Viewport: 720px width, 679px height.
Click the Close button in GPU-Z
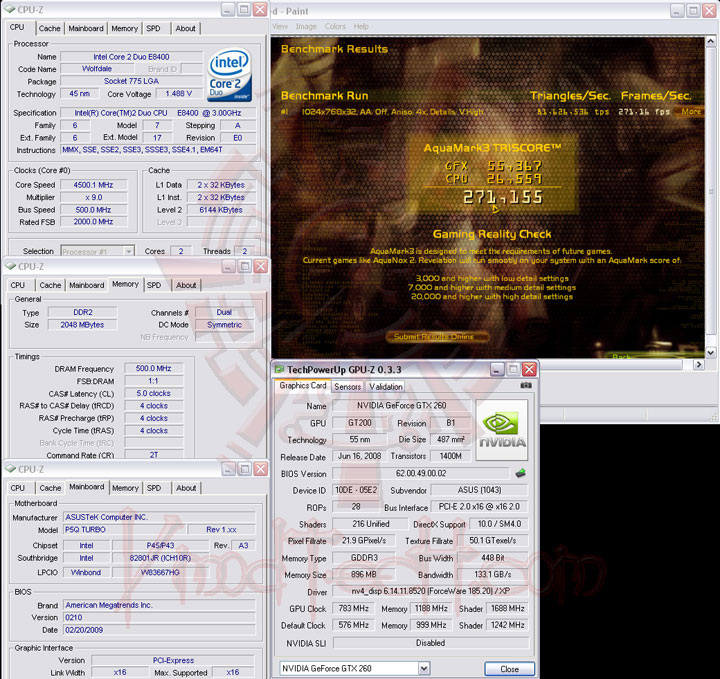[x=509, y=669]
